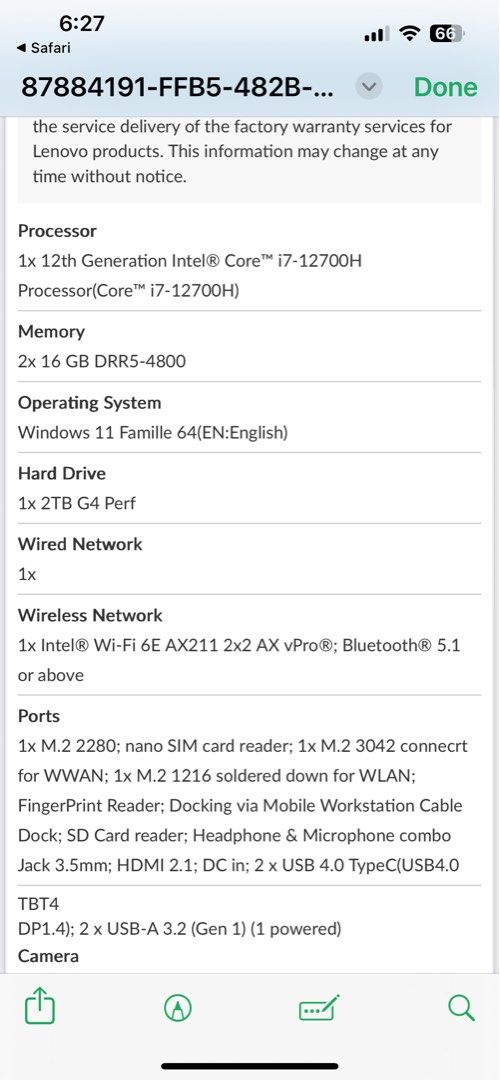The image size is (500, 1080).
Task: Tap the Wi-Fi status icon
Action: click(x=411, y=33)
